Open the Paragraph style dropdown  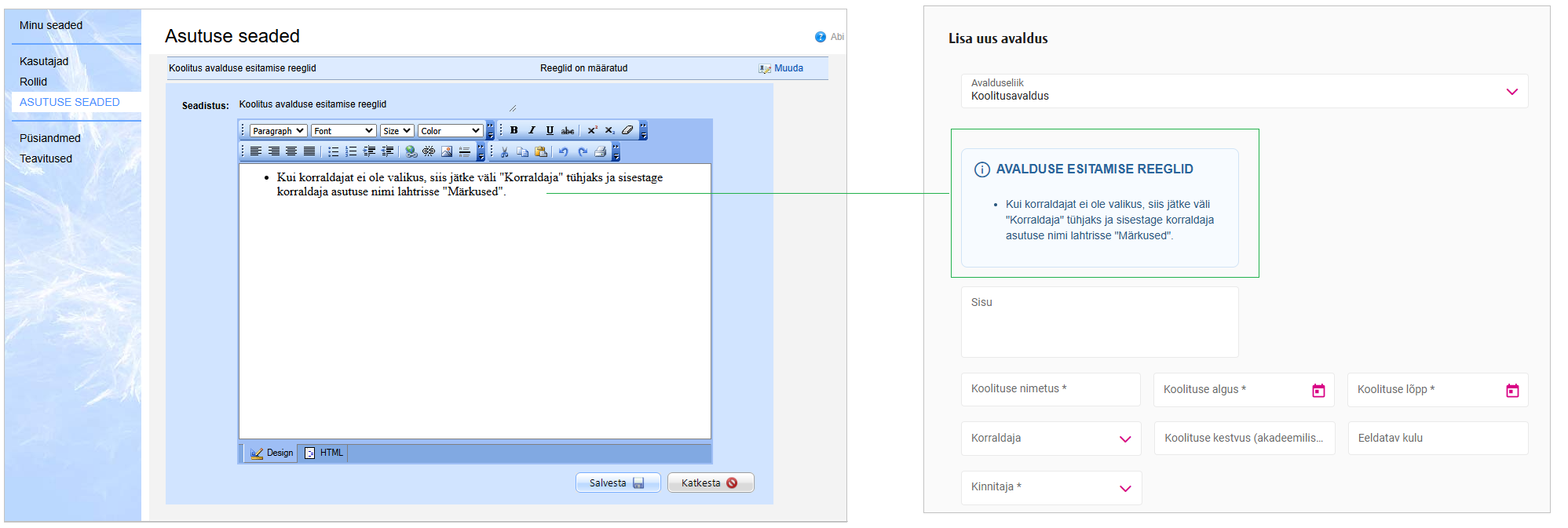278,131
